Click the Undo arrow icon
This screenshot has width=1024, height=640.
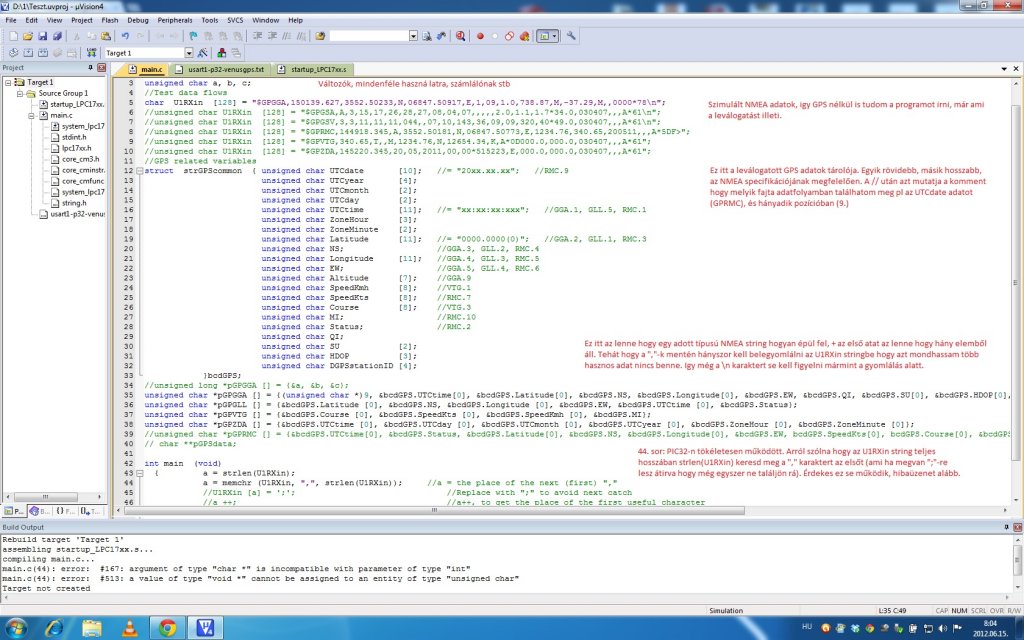click(x=125, y=36)
